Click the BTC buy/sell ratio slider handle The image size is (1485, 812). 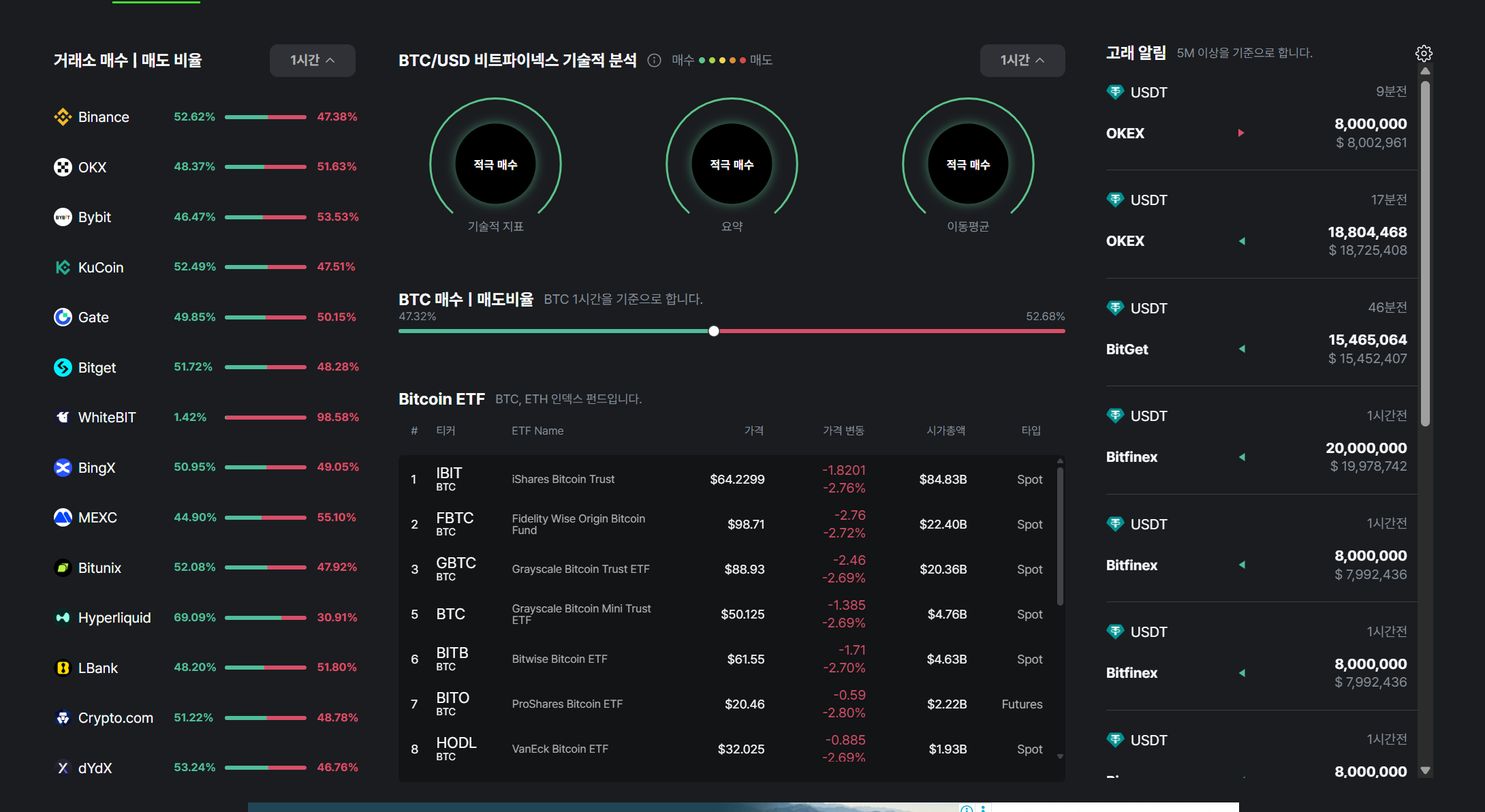click(x=713, y=331)
